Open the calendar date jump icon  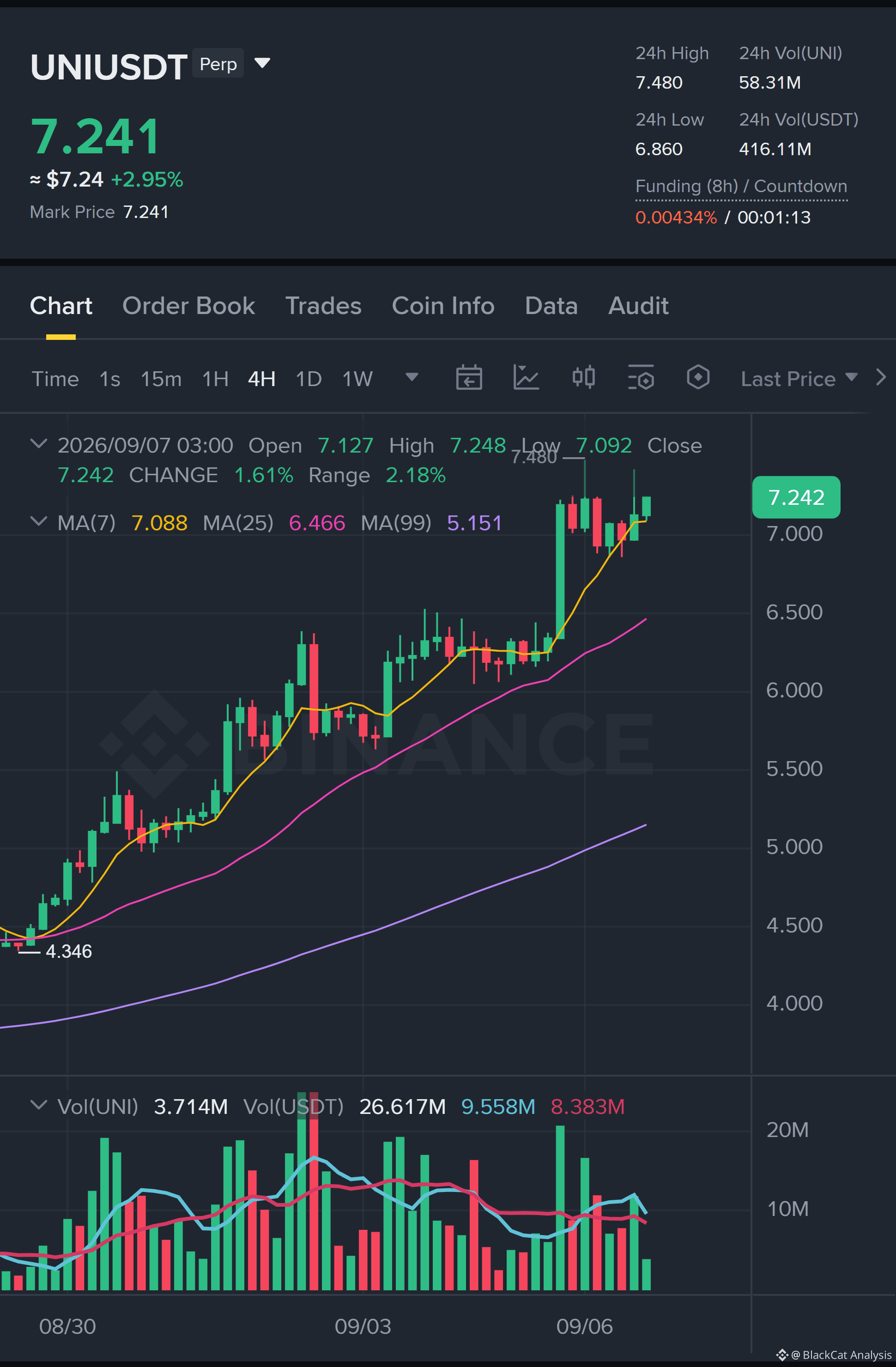pyautogui.click(x=469, y=378)
